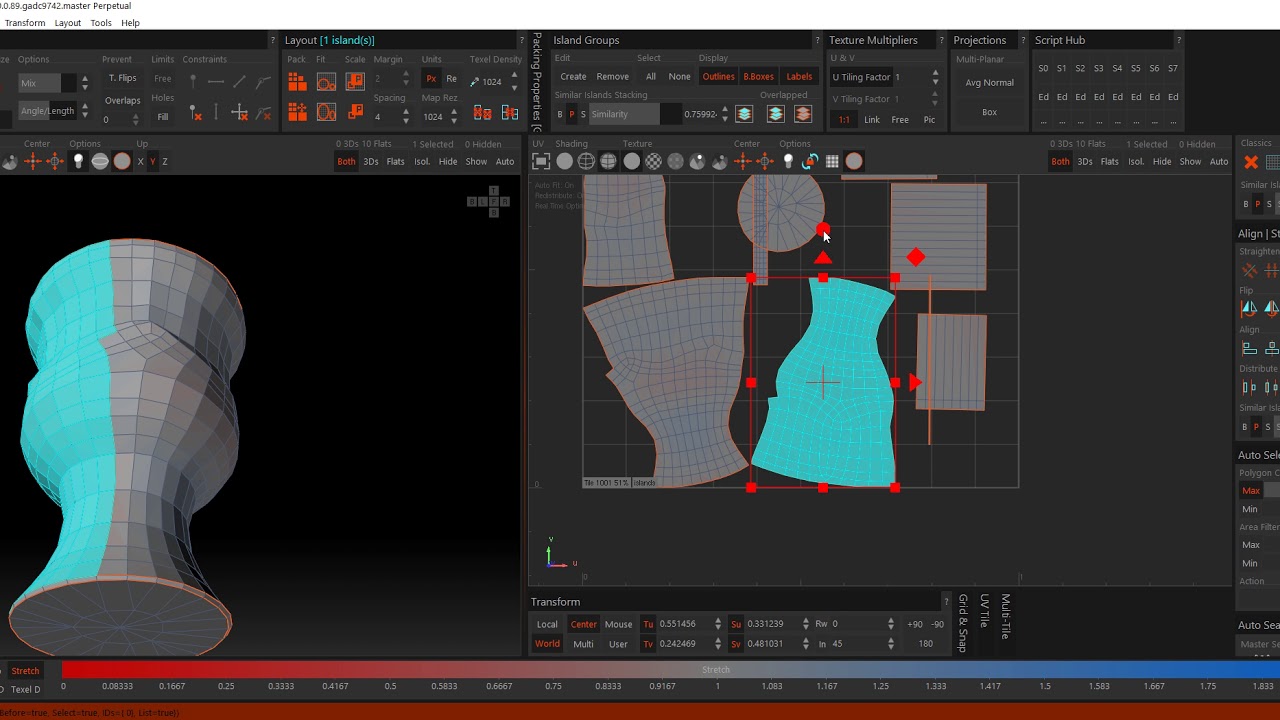
Task: Toggle island Labels display
Action: tap(799, 77)
